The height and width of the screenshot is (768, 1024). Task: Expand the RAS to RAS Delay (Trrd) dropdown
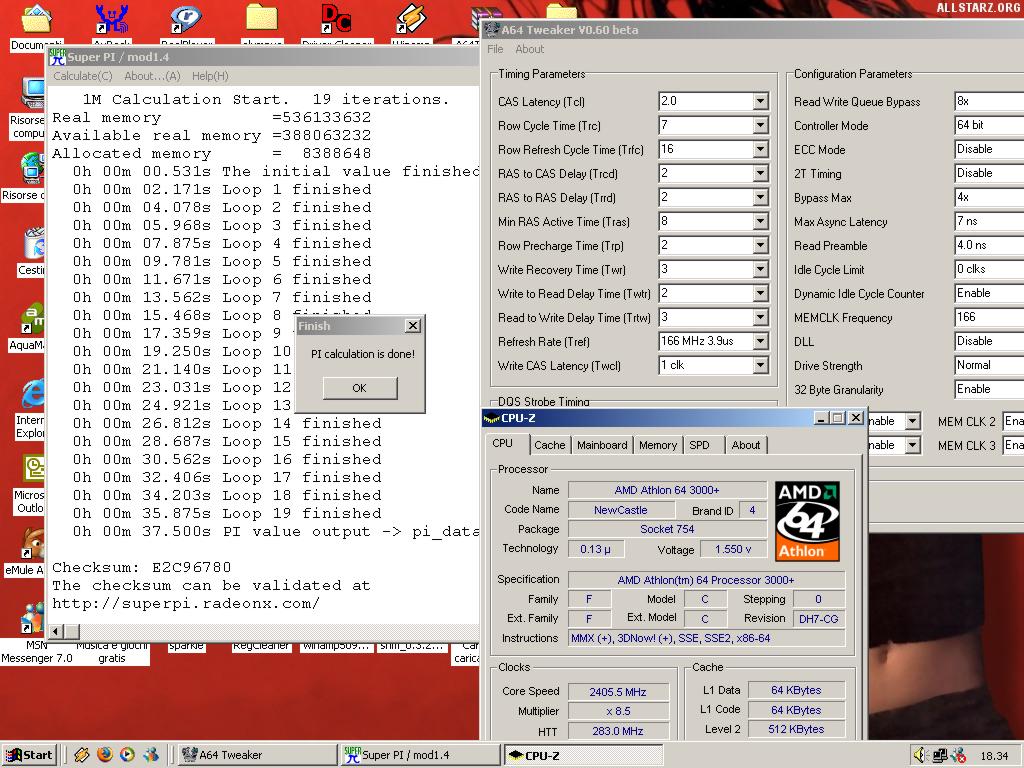760,197
